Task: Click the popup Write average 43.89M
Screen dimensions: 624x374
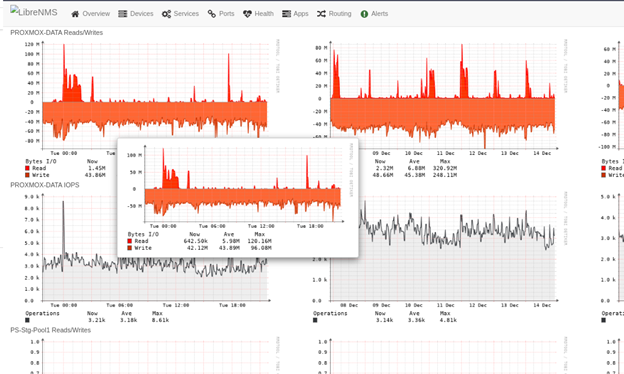Action: click(229, 248)
